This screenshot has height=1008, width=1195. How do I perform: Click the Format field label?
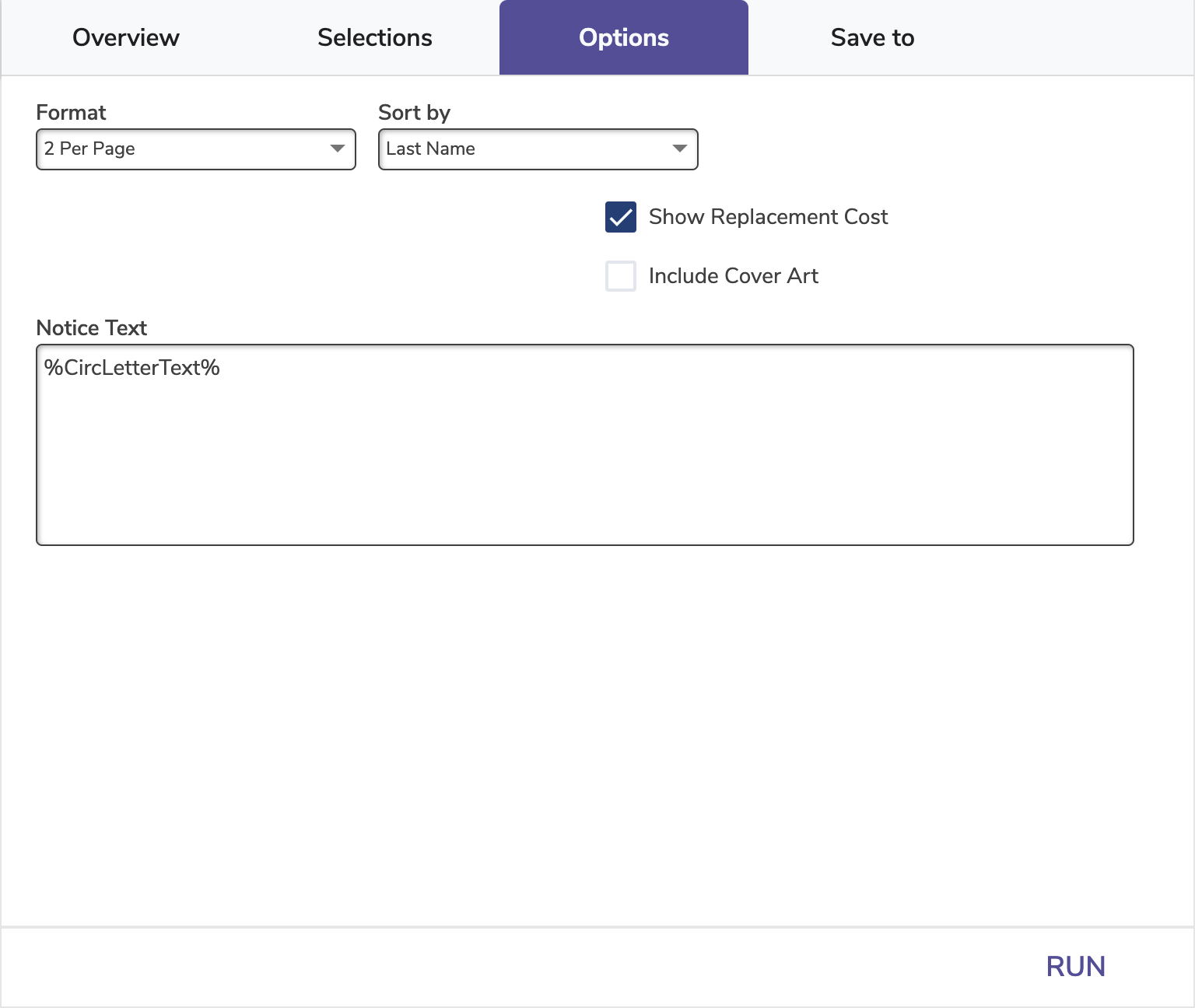[71, 113]
